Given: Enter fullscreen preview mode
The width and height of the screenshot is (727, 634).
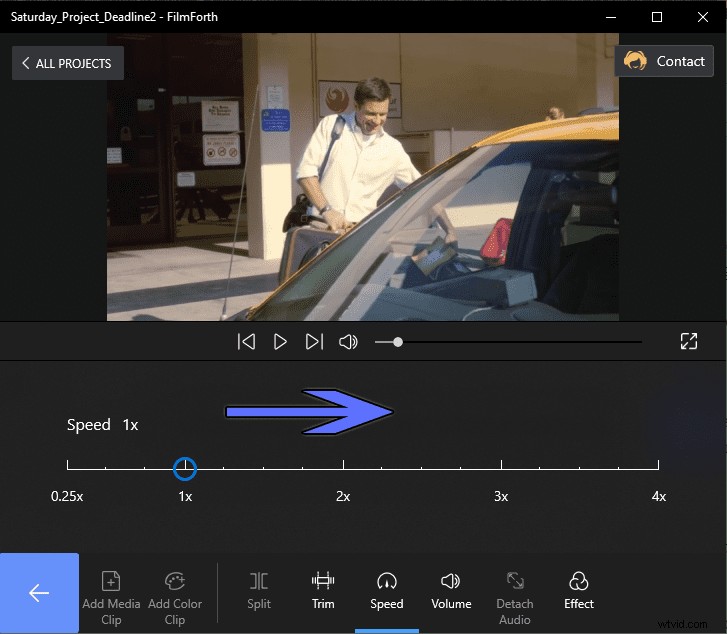Looking at the screenshot, I should click(689, 341).
